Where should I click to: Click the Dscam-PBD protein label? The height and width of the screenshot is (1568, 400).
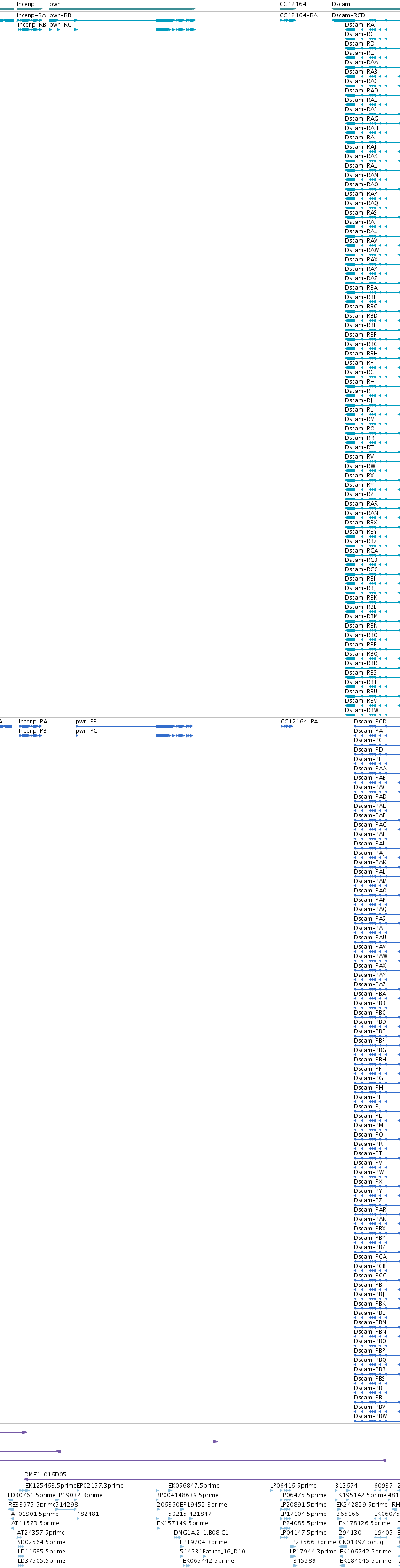click(370, 1022)
